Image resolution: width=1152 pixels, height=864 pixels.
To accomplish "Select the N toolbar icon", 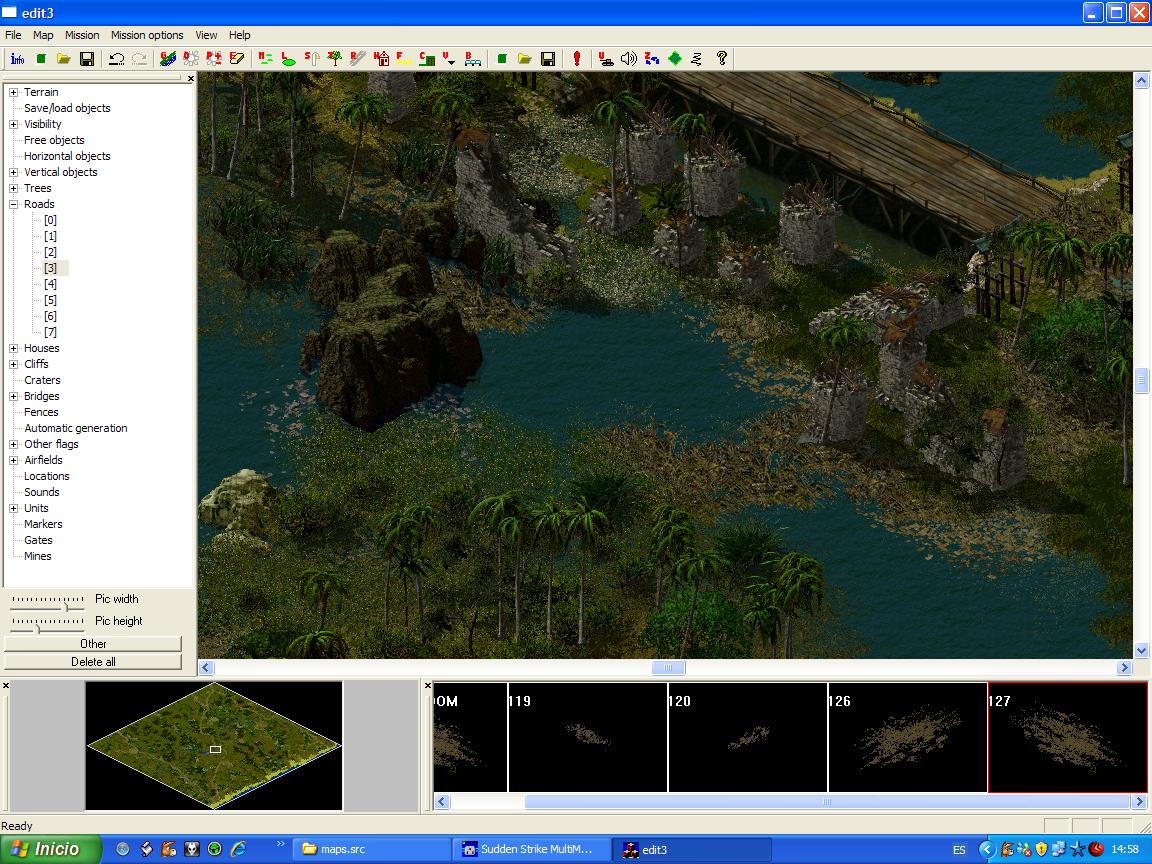I will point(265,59).
